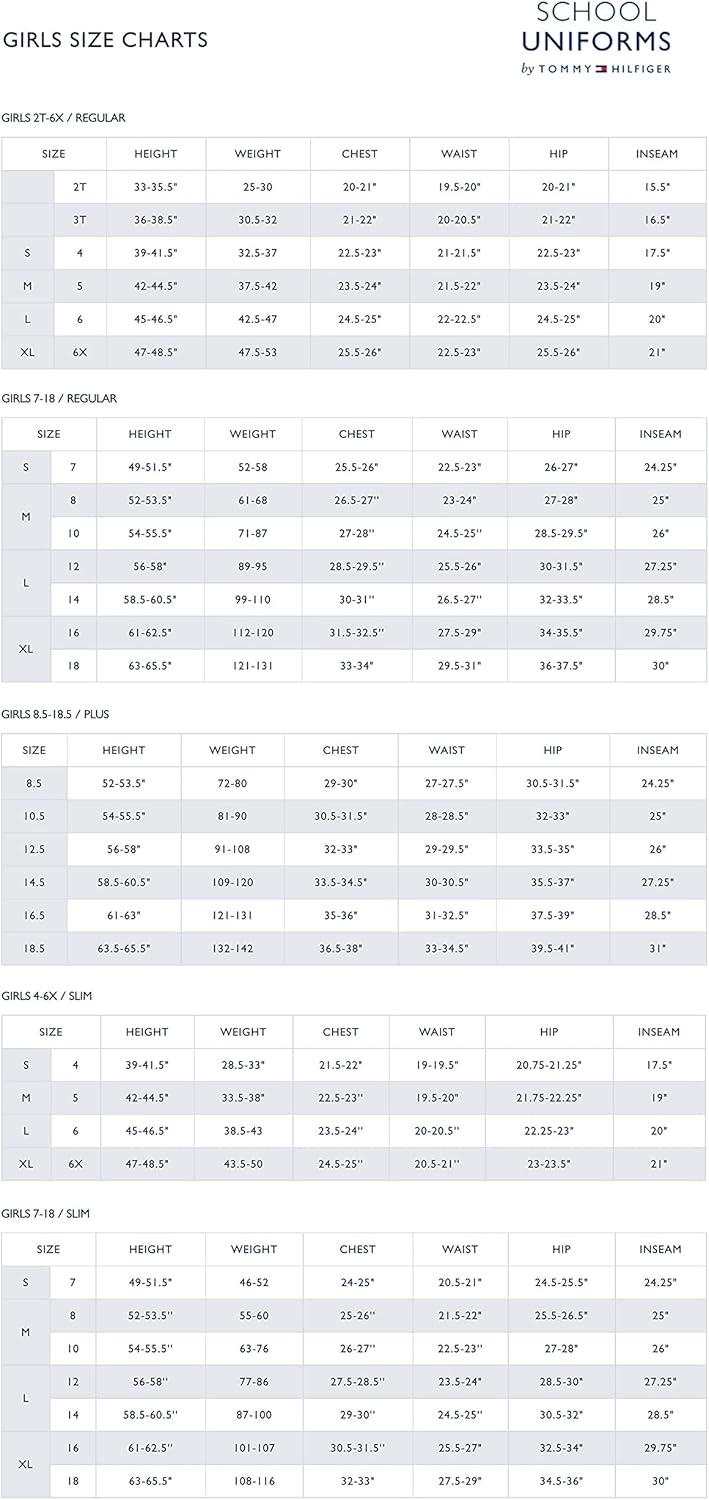Click the 6X size cell in regular chart
The height and width of the screenshot is (1500, 709).
click(80, 352)
